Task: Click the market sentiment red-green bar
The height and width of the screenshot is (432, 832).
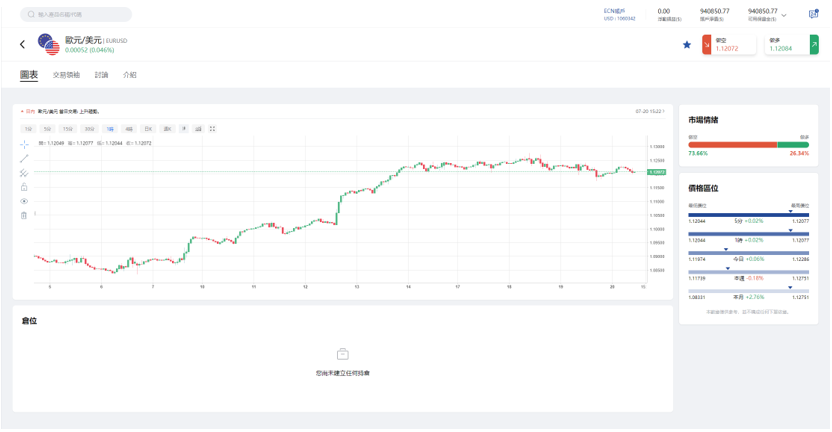Action: (x=749, y=144)
